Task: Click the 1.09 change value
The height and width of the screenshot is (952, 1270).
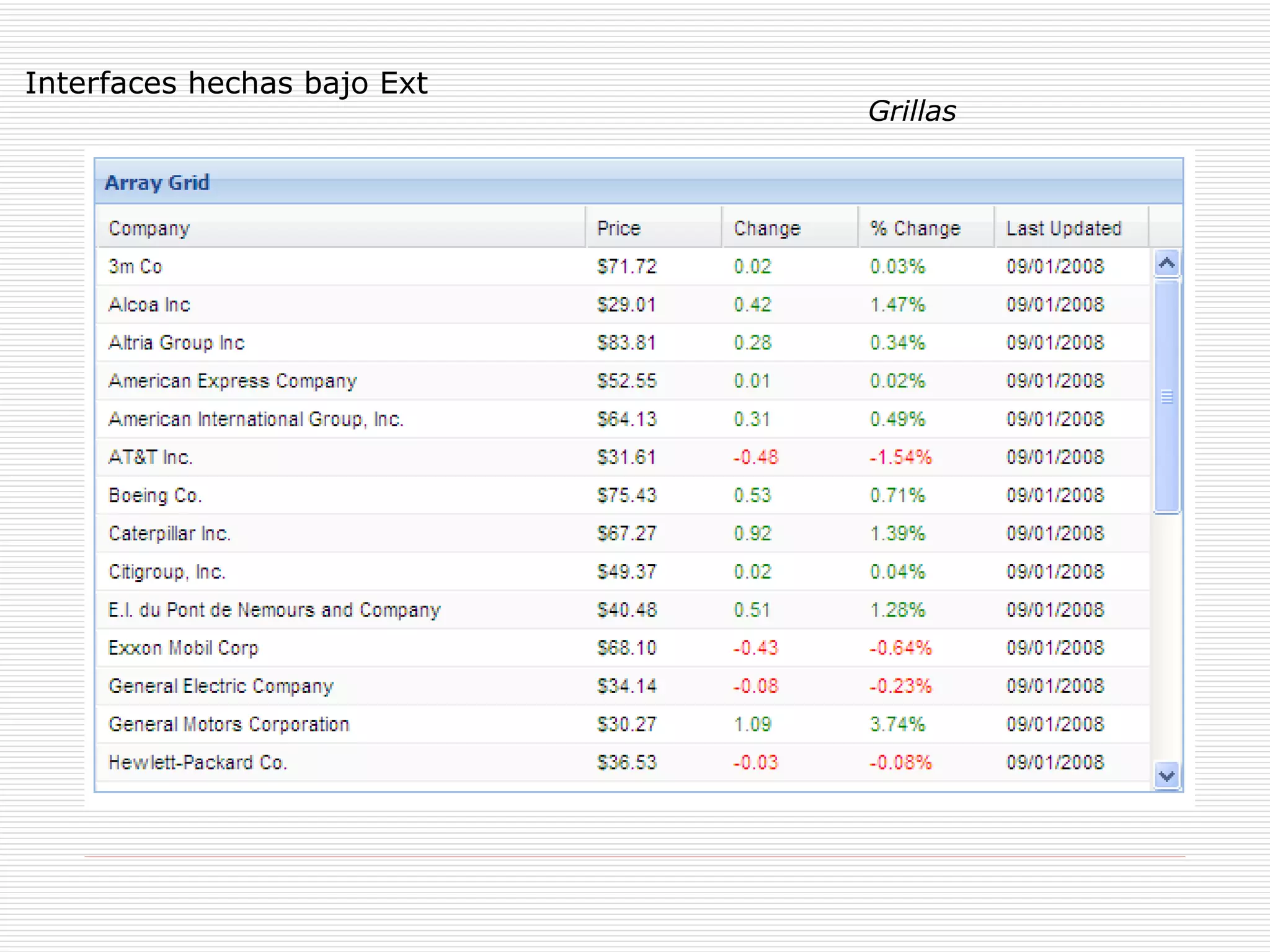Action: [753, 724]
